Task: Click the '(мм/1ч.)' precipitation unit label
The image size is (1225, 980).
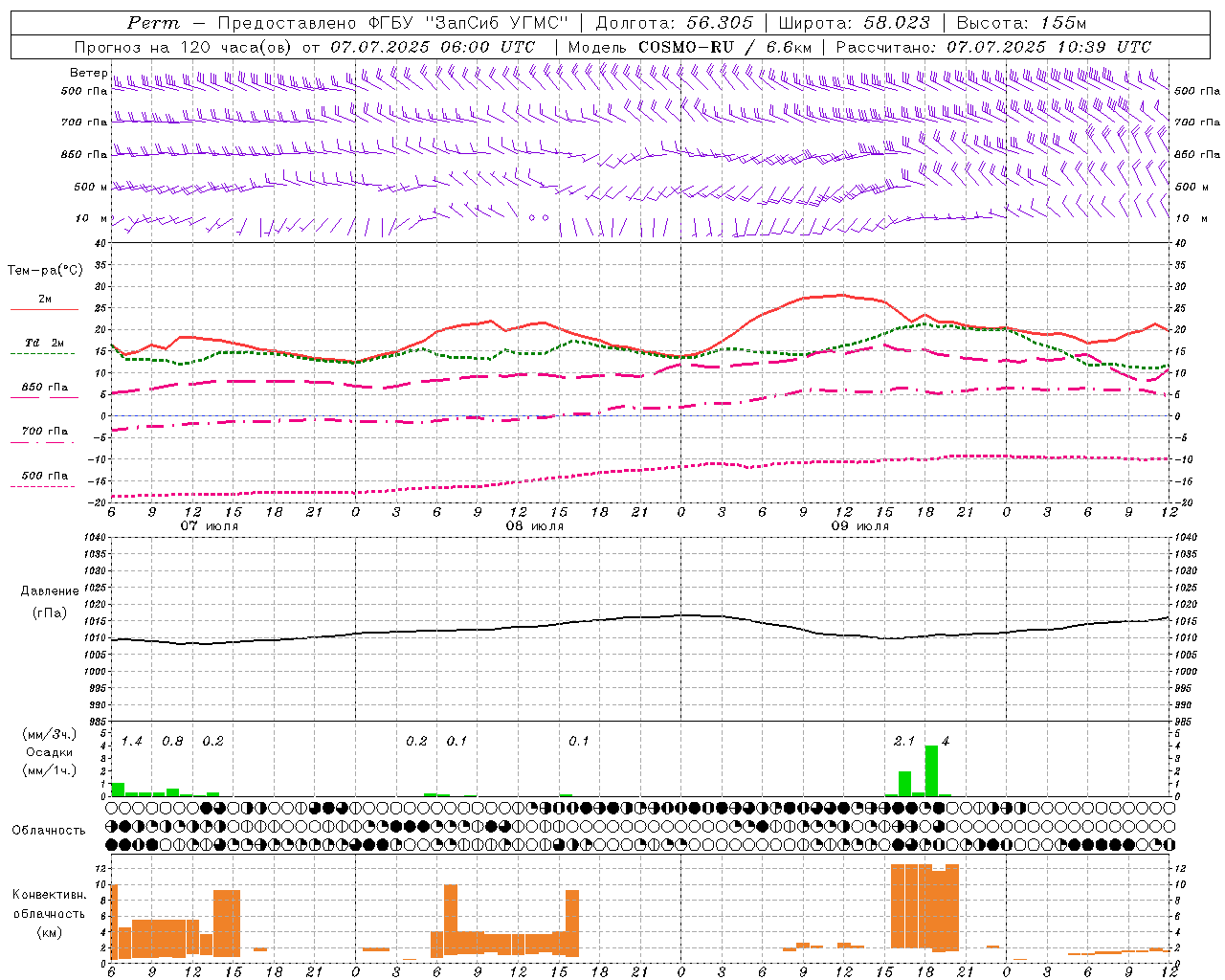Action: click(49, 770)
